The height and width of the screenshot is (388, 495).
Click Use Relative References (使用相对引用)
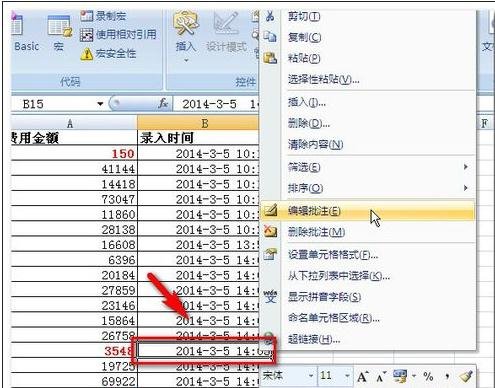(126, 35)
